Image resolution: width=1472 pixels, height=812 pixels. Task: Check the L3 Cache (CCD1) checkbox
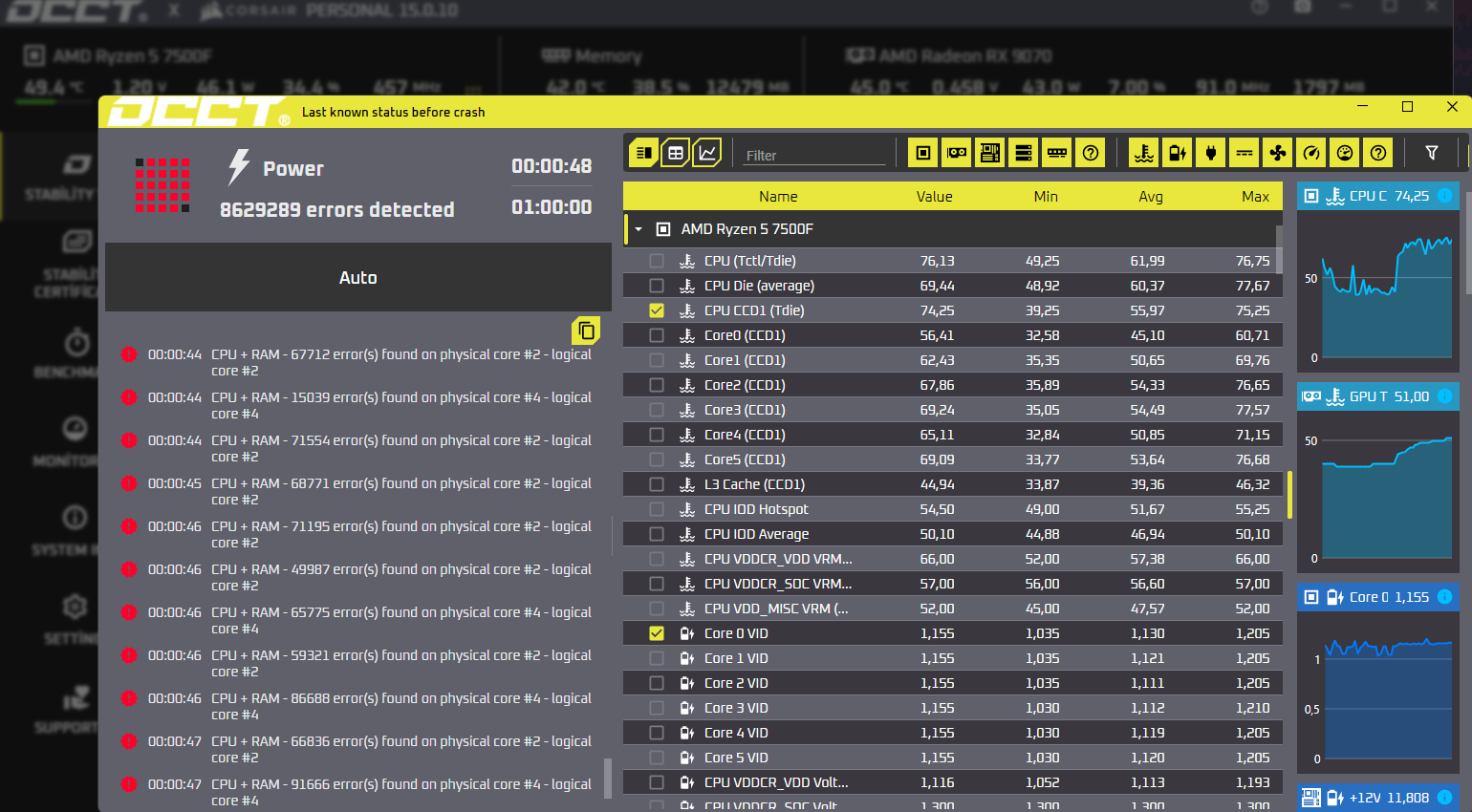click(x=656, y=484)
